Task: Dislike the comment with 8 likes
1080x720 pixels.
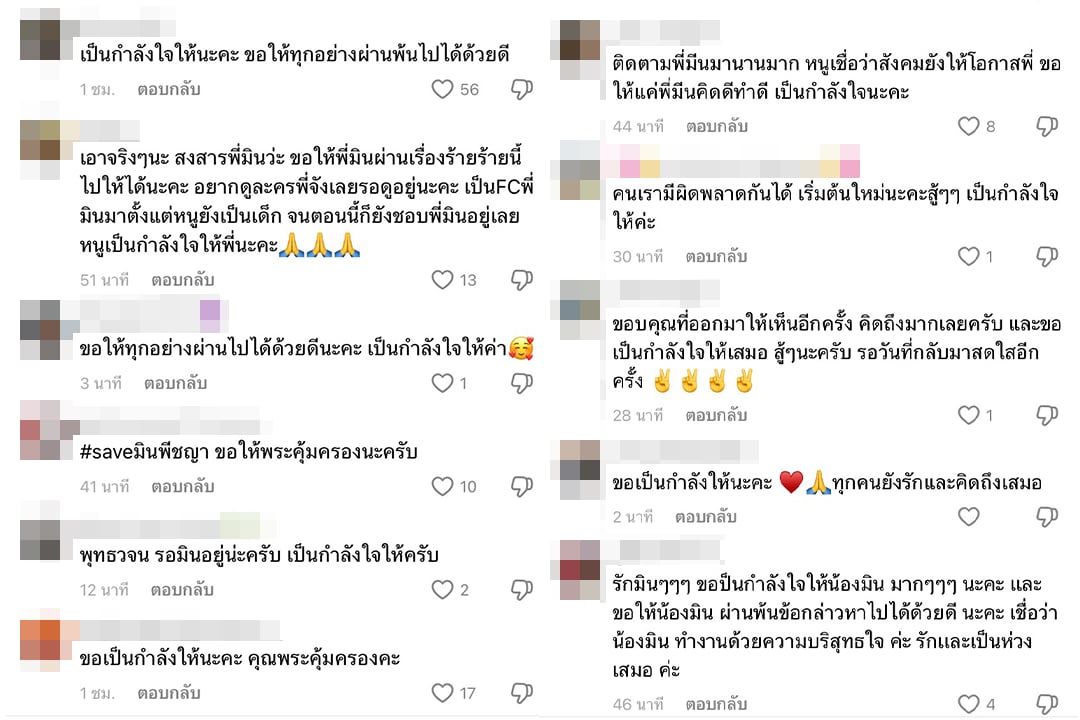Action: [x=1047, y=126]
